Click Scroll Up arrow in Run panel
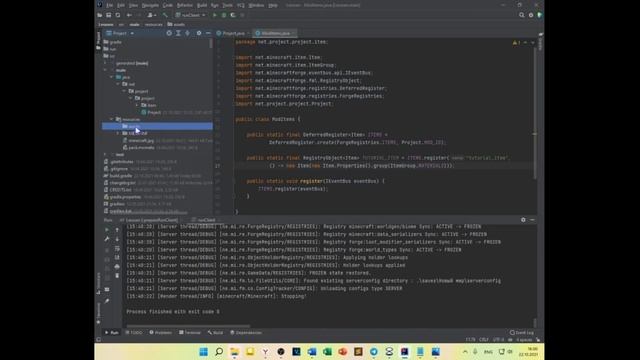Viewport: 640px width, 360px height. tap(117, 230)
